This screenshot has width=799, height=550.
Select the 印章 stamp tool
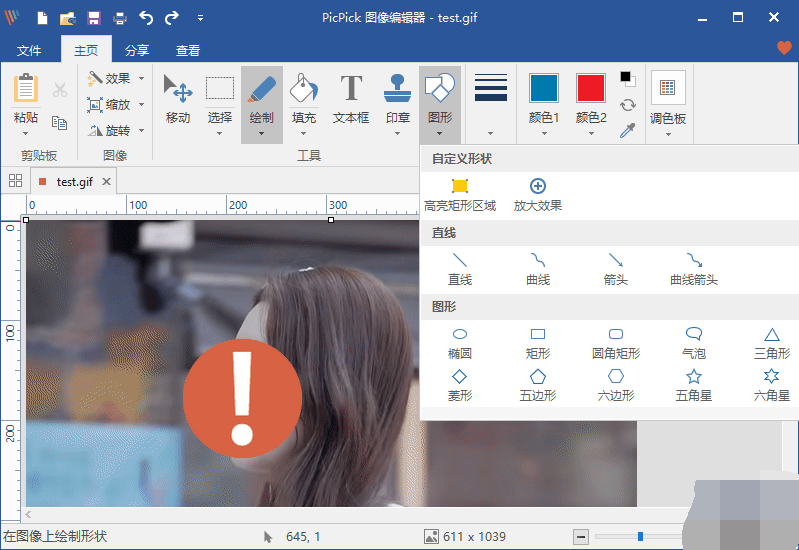tap(397, 99)
